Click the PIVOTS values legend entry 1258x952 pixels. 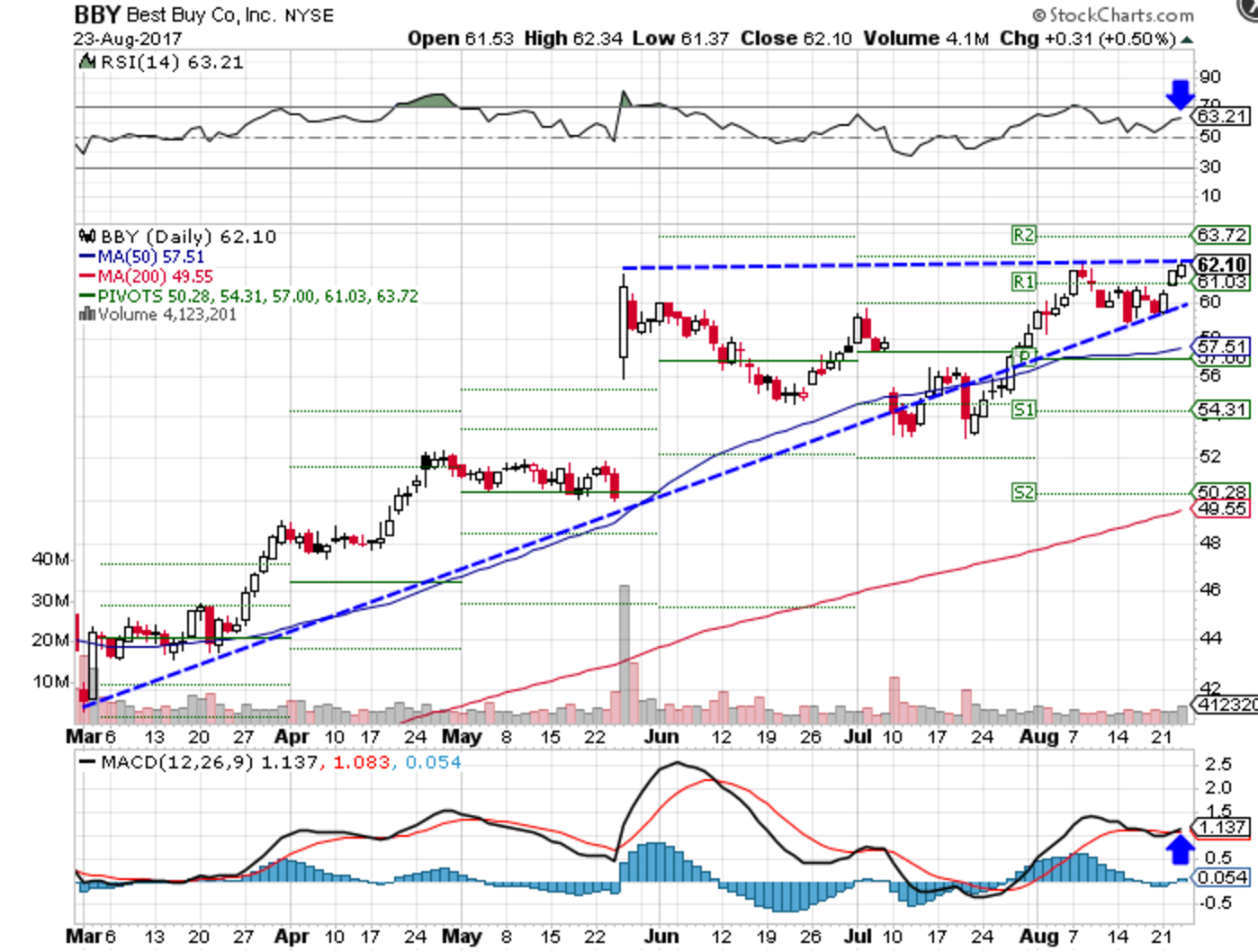pyautogui.click(x=257, y=297)
